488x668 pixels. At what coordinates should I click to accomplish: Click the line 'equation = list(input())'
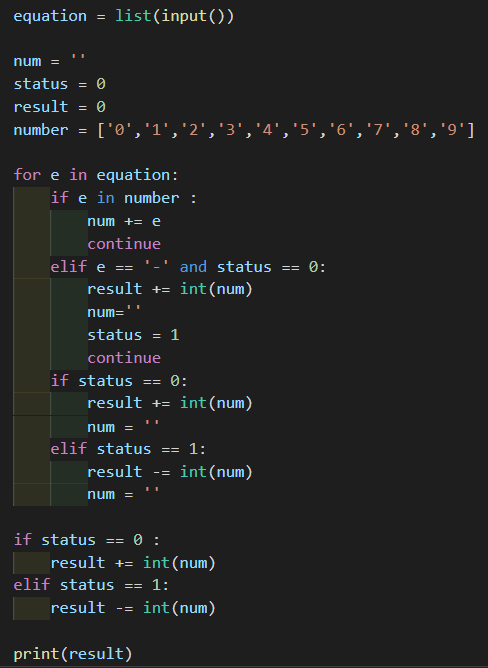[x=124, y=16]
